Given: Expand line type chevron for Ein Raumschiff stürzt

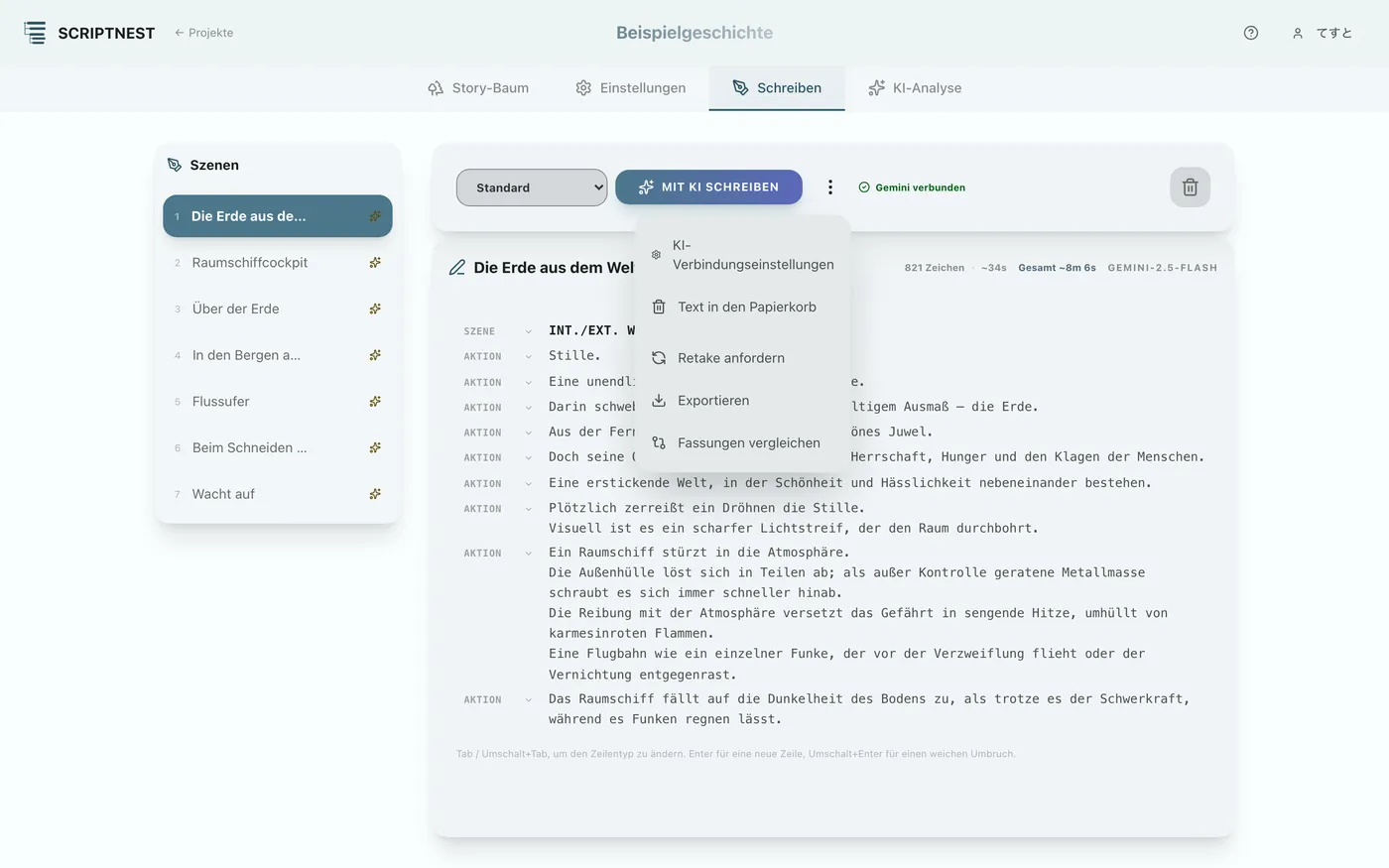Looking at the screenshot, I should click(x=528, y=554).
